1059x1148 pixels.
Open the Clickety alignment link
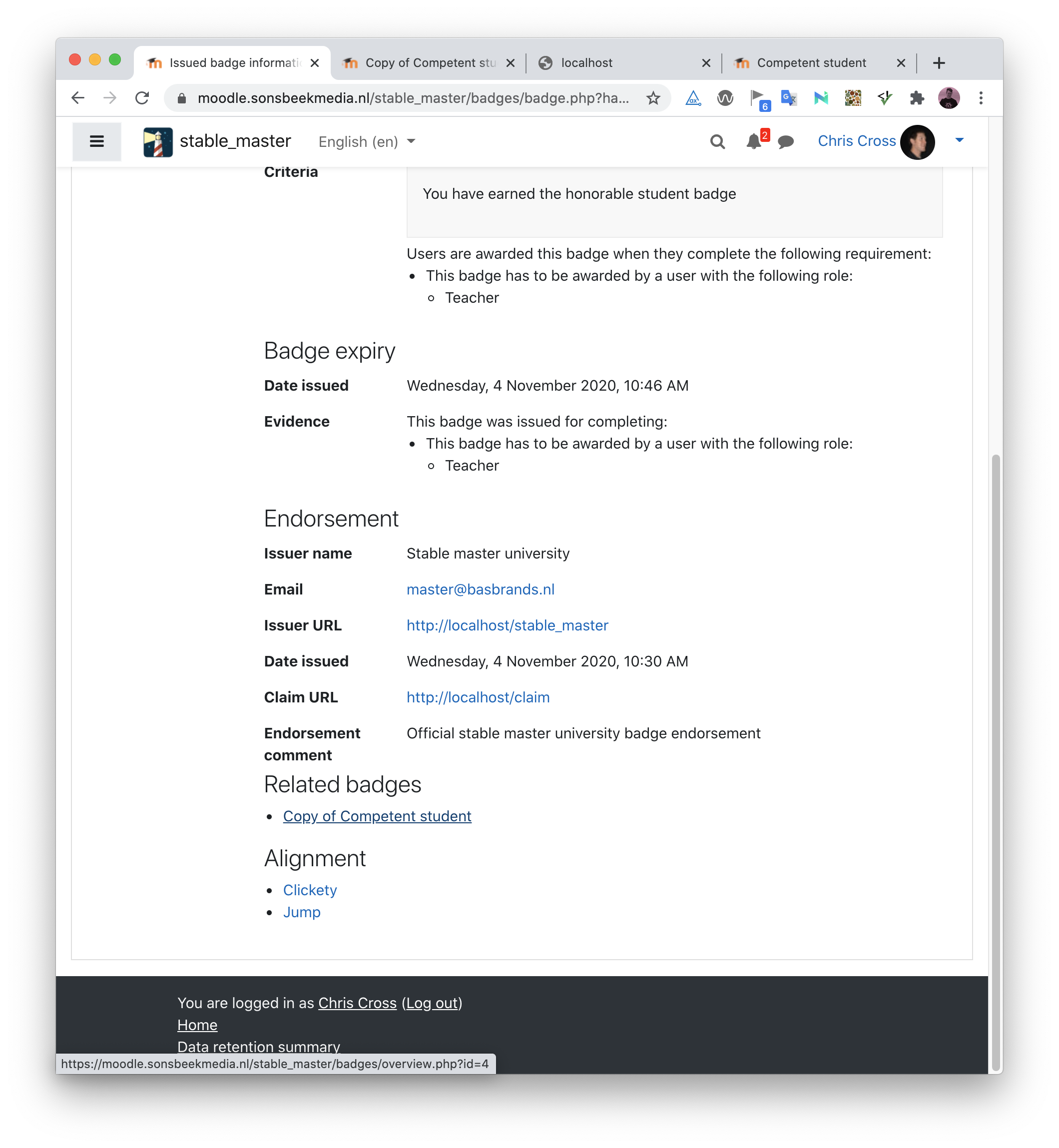point(309,890)
